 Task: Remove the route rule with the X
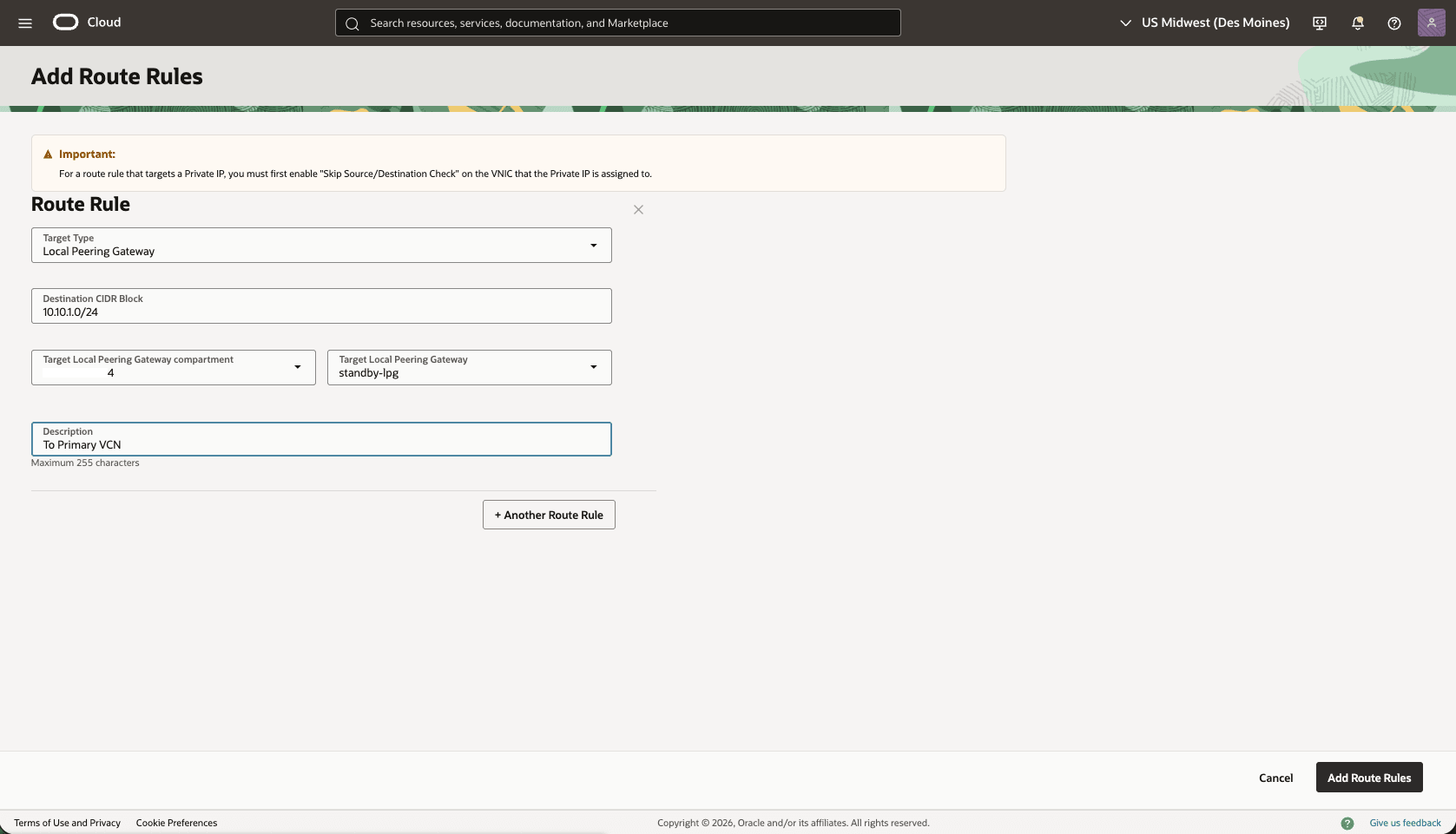[638, 209]
